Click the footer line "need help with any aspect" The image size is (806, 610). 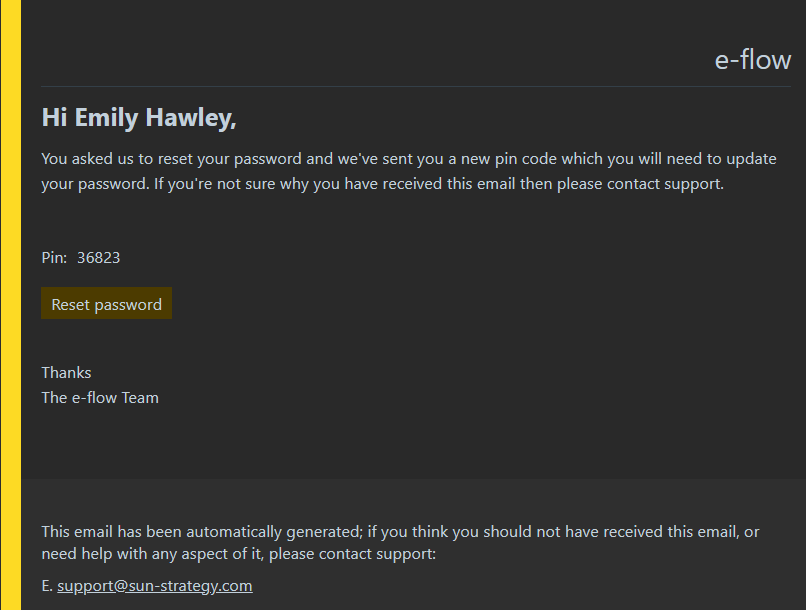[239, 554]
